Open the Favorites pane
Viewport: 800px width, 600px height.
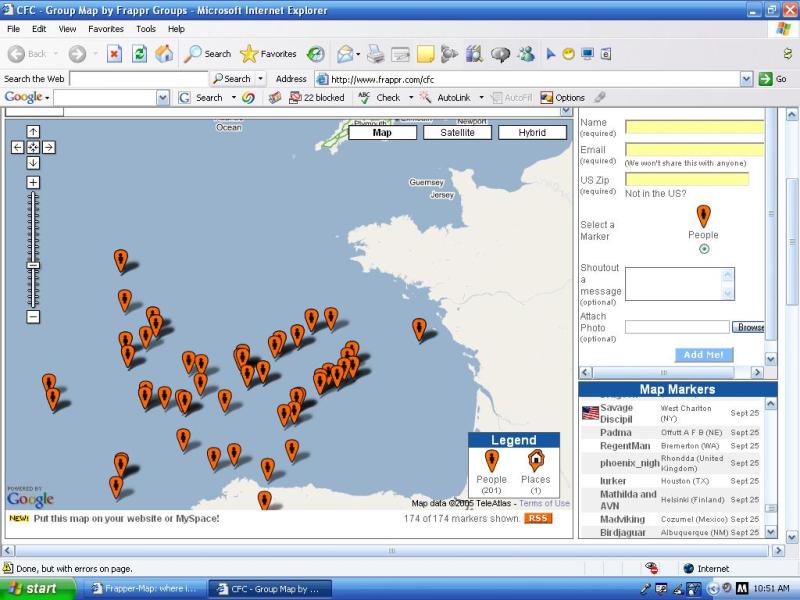268,54
